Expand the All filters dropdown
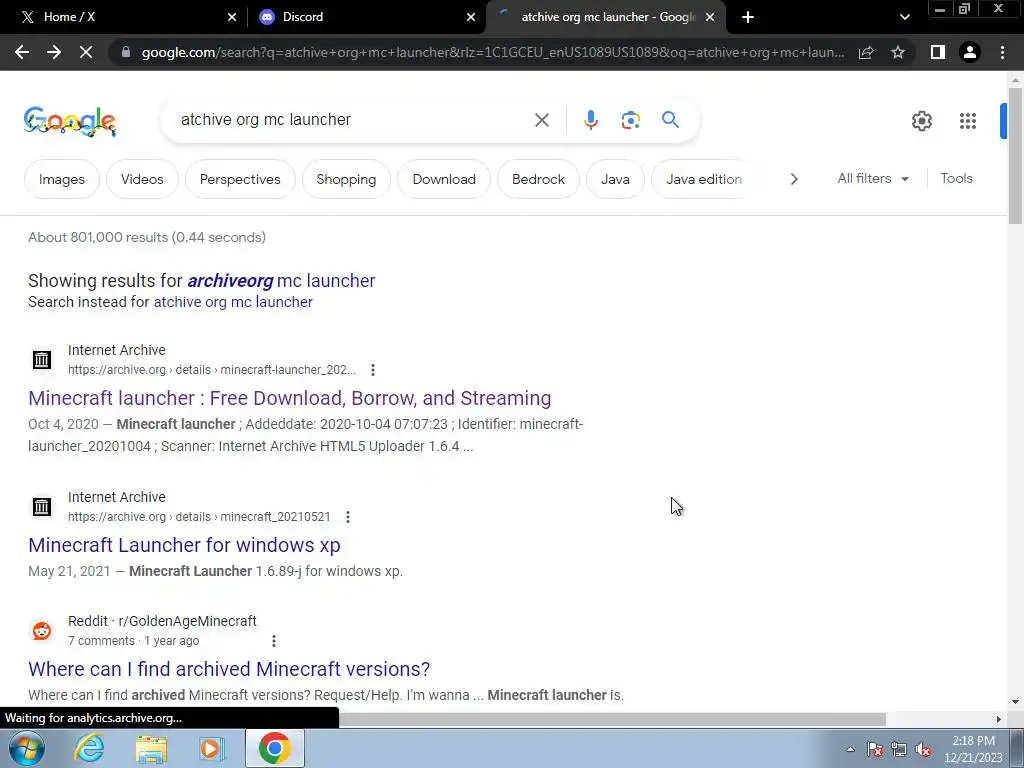1024x768 pixels. (x=873, y=178)
